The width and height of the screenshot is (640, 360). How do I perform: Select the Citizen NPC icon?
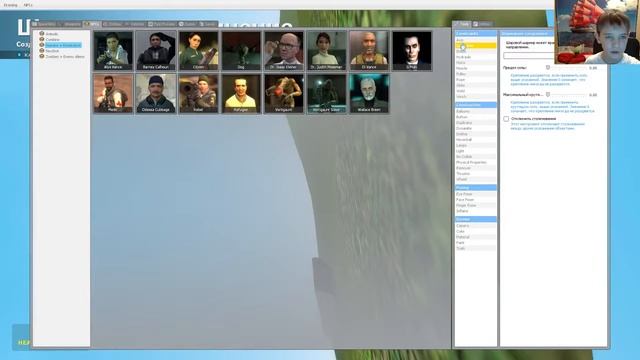[198, 51]
